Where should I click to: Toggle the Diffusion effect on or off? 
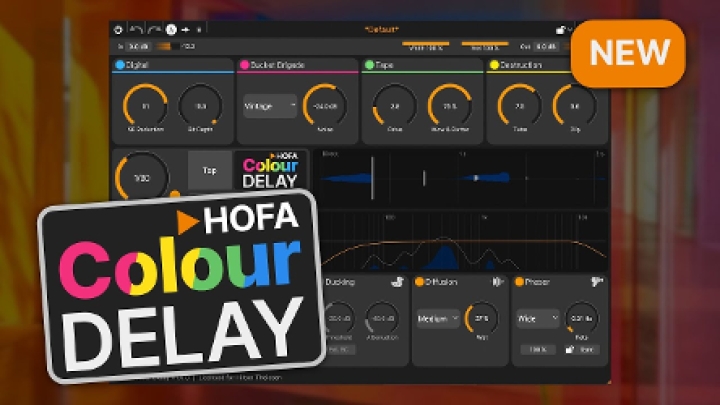coord(419,281)
